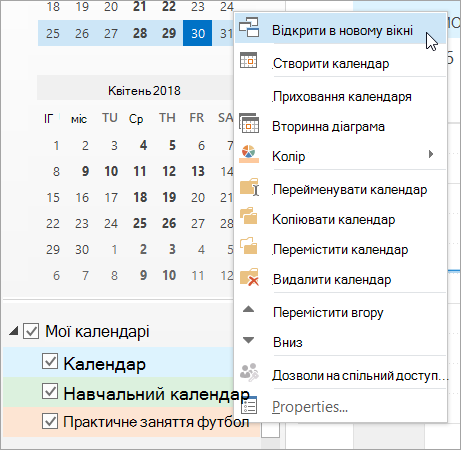Click the copy calendar folder icon
Screen dimensions: 461x450
[x=249, y=216]
